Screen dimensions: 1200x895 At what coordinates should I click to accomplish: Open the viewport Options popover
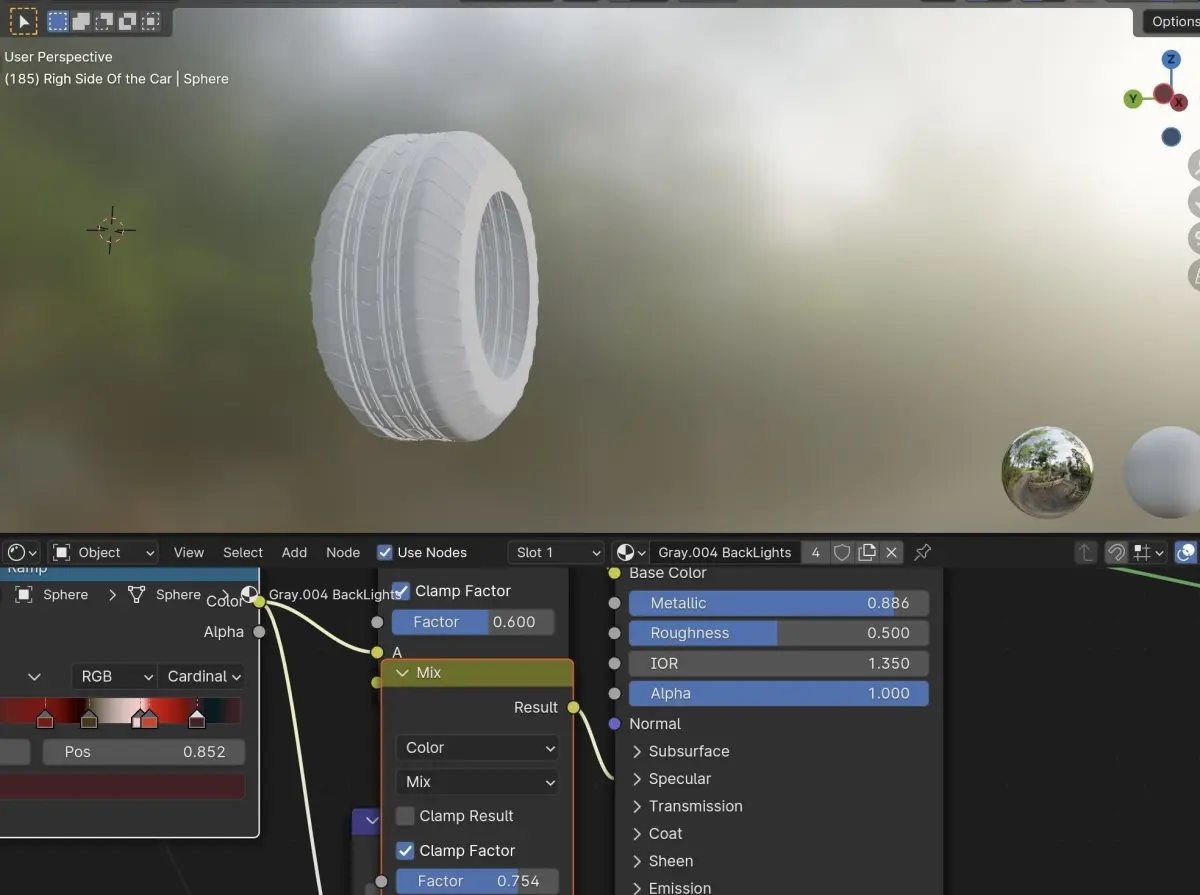coord(1172,21)
